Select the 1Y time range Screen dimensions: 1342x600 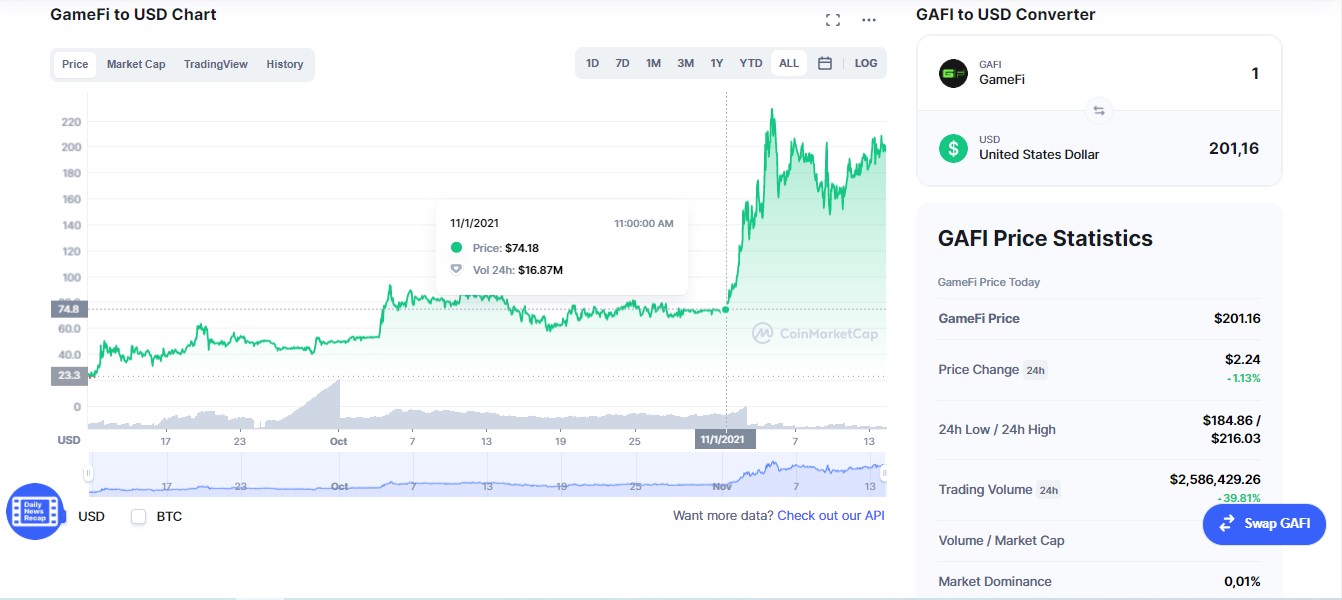(x=717, y=63)
